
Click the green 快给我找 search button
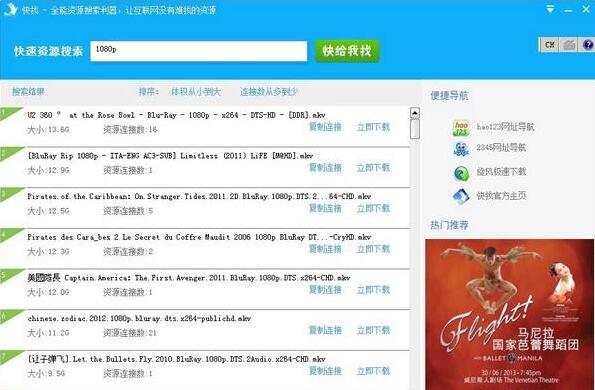(x=347, y=51)
